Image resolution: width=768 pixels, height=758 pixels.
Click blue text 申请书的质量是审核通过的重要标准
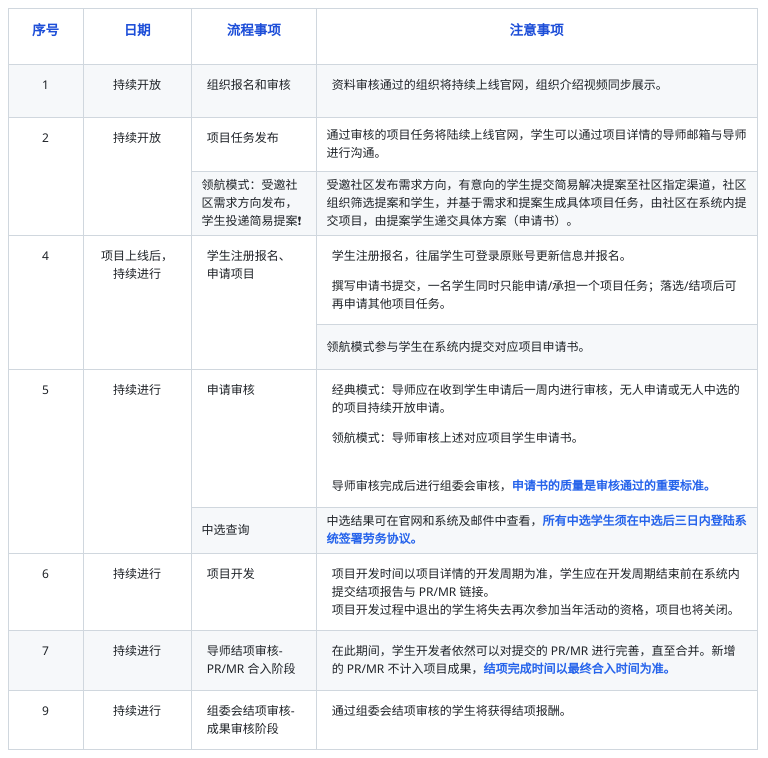(x=611, y=486)
